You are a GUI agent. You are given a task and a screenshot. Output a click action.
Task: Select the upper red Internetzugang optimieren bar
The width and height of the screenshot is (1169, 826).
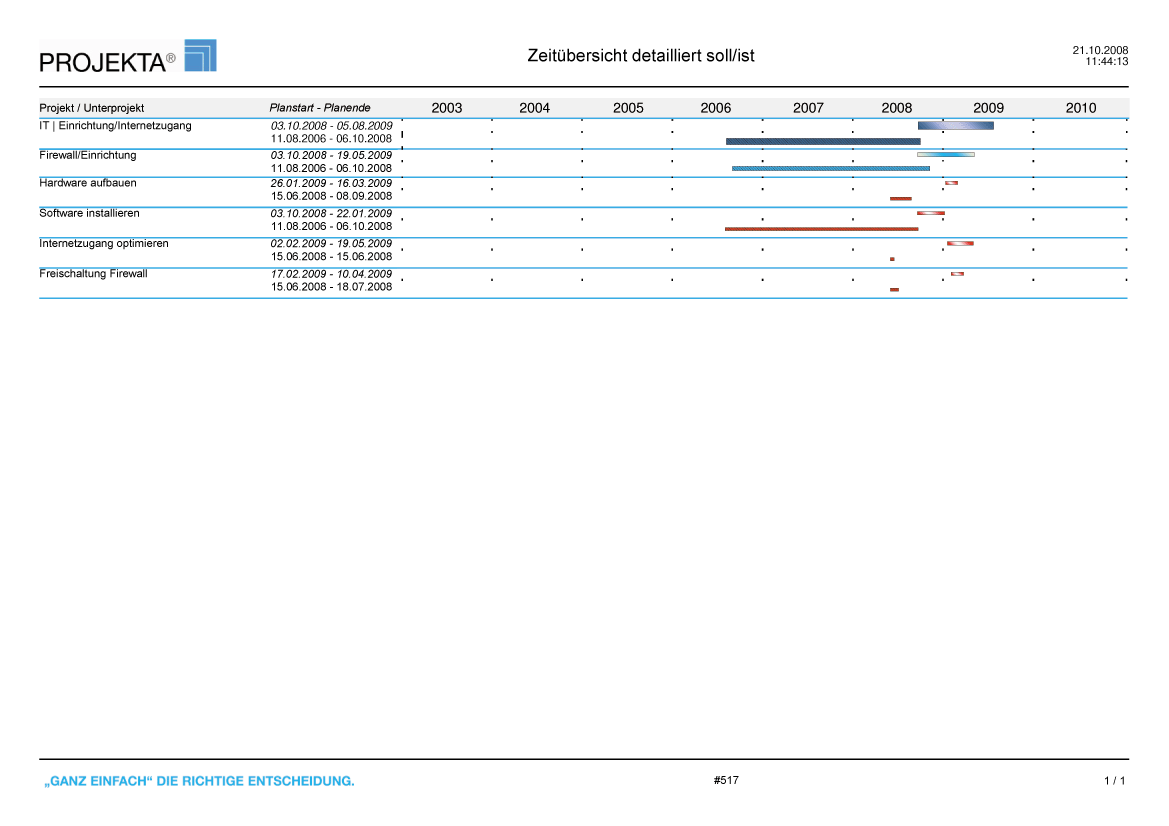coord(960,243)
